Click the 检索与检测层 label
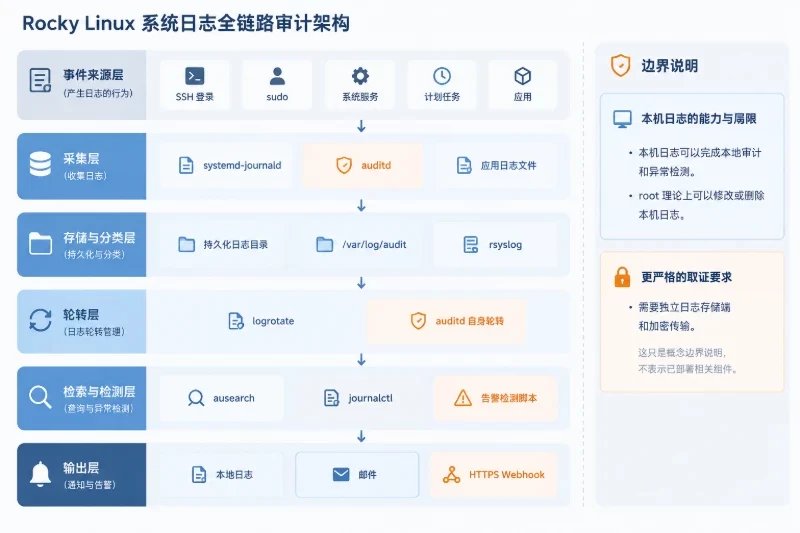The width and height of the screenshot is (800, 533). point(99,392)
